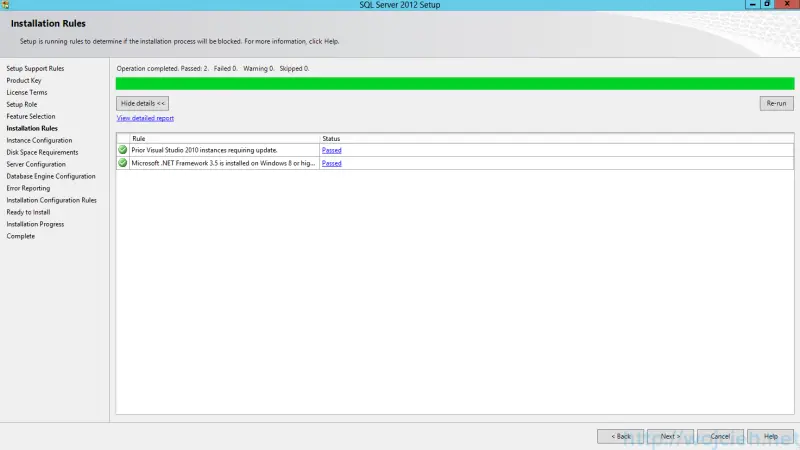Click the Next button
Image resolution: width=800 pixels, height=450 pixels.
(670, 436)
